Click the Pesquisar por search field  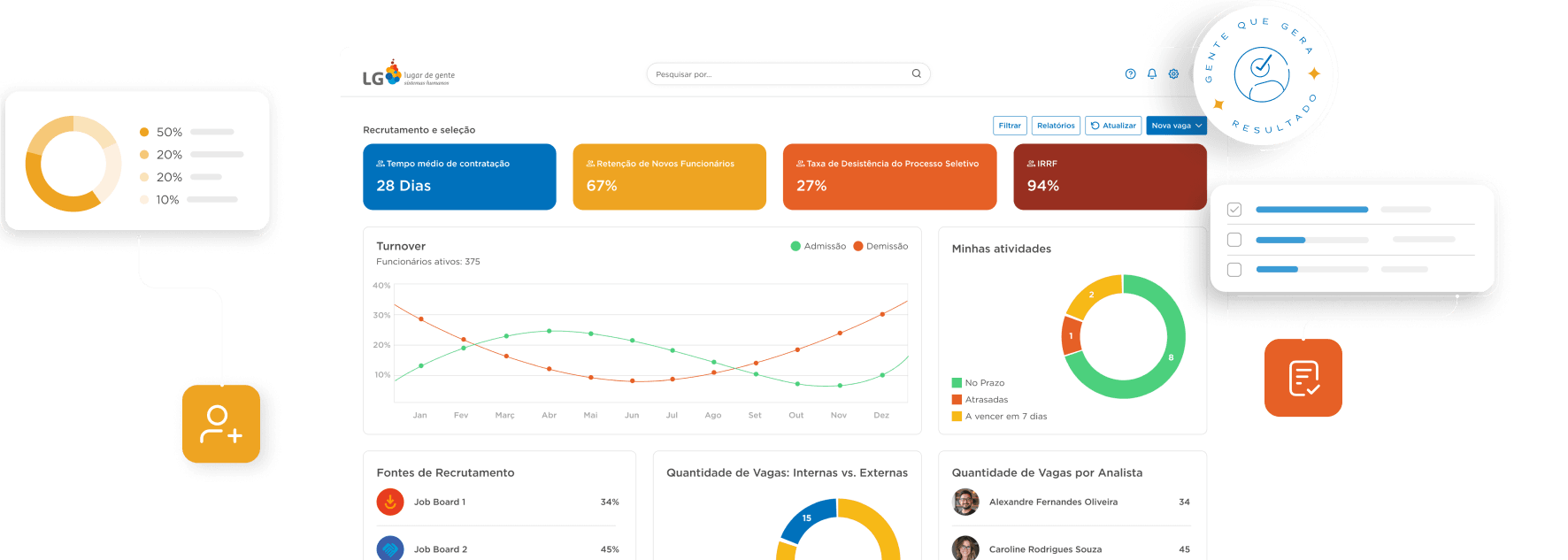(x=779, y=74)
